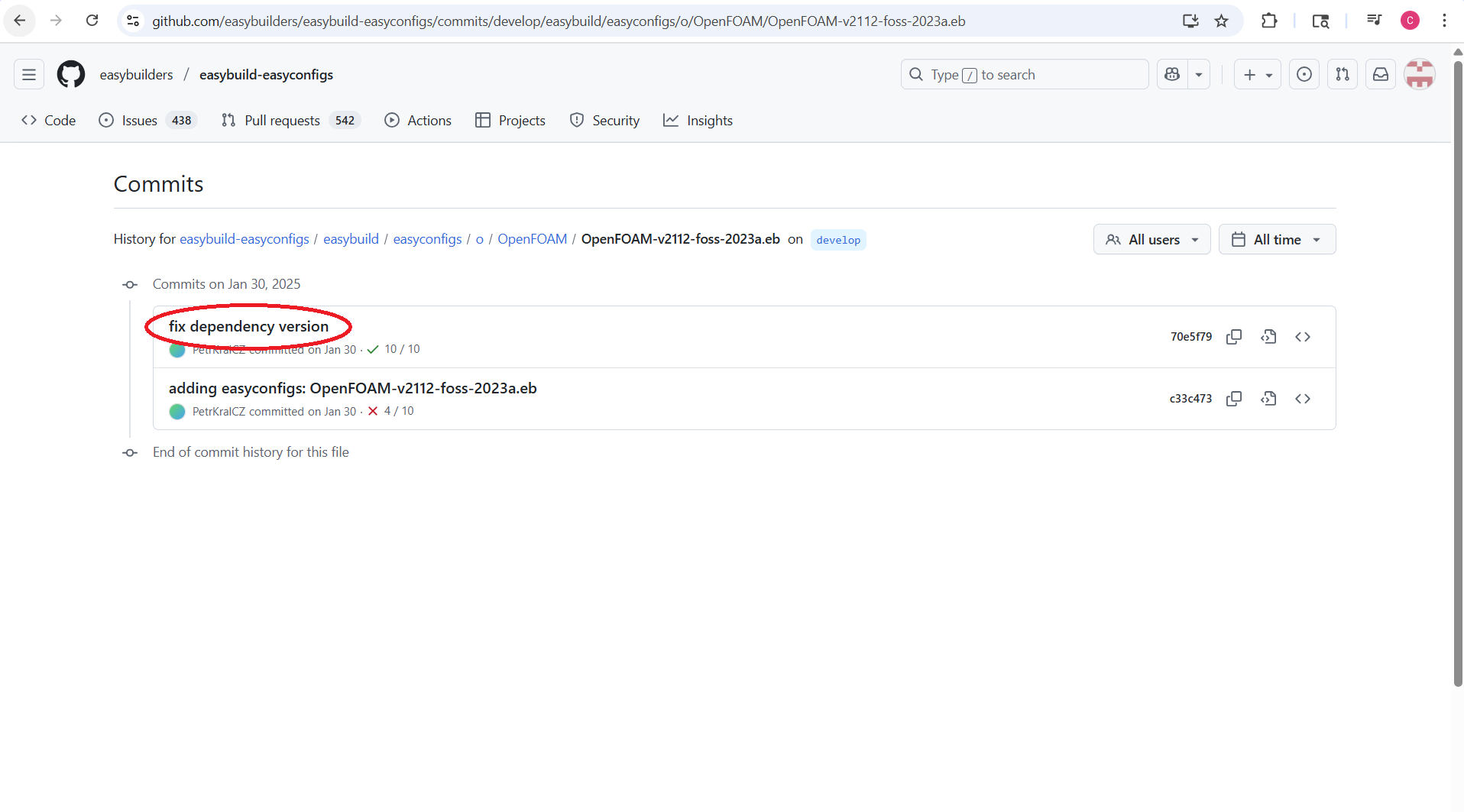
Task: Browse repository at commit c33c473
Action: [1304, 398]
